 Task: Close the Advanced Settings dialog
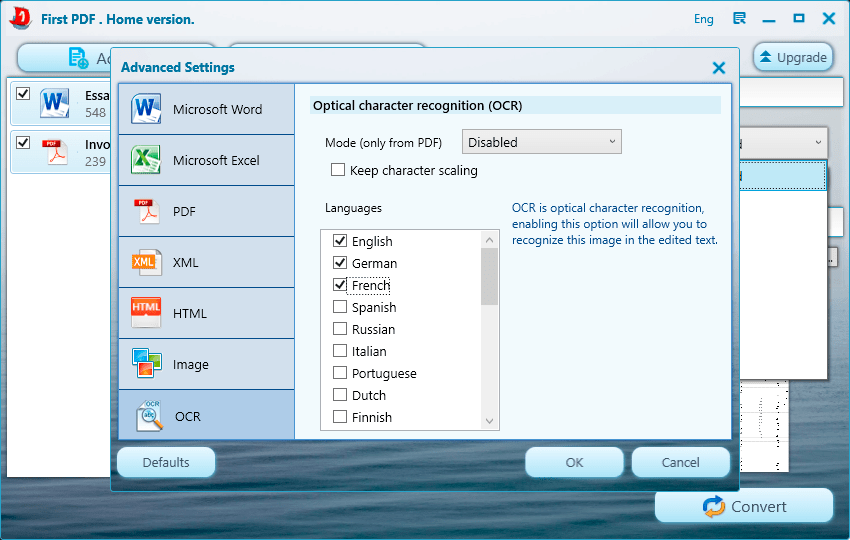pos(718,68)
